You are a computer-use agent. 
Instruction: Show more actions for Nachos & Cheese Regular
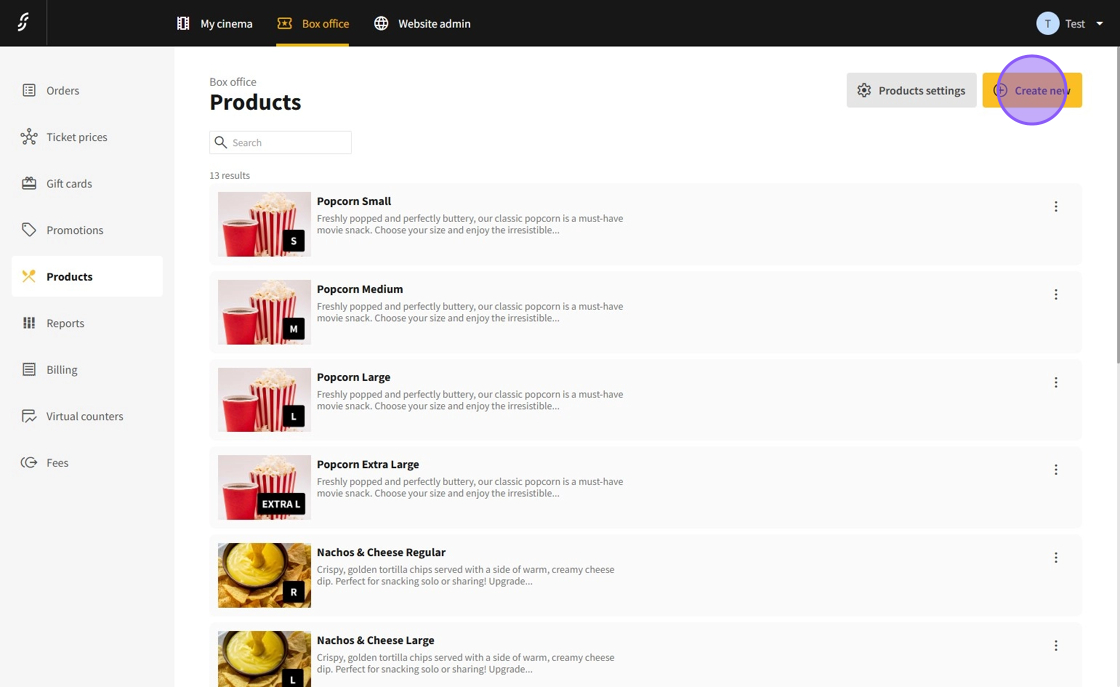coord(1055,558)
